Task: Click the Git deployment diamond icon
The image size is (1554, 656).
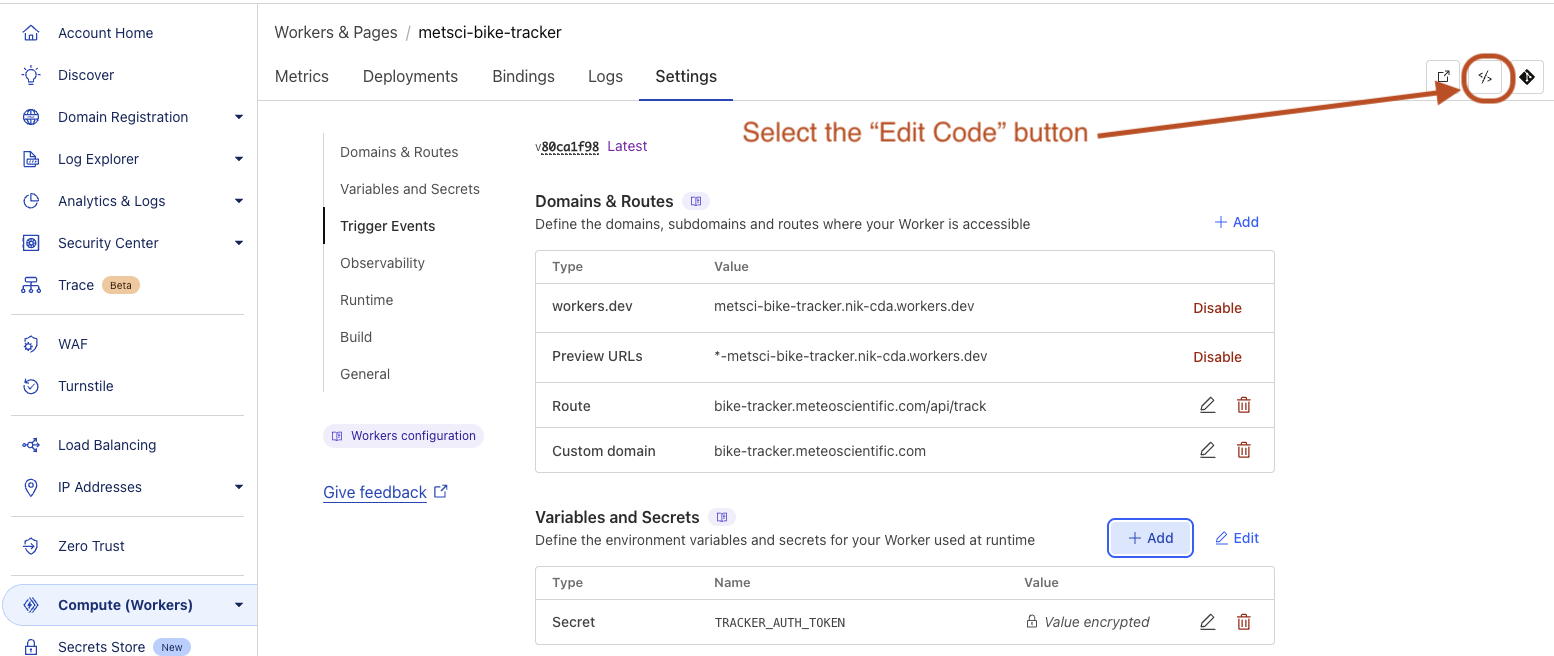Action: [1527, 76]
